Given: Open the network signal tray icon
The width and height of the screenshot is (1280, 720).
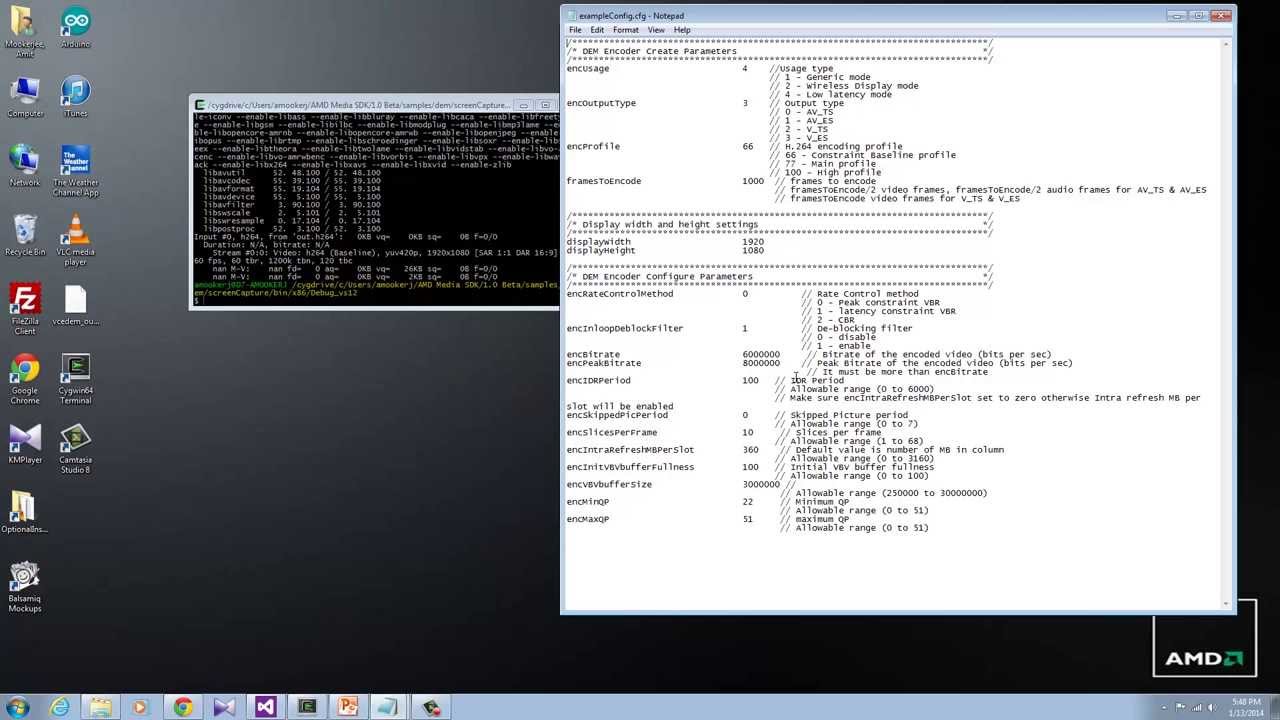Looking at the screenshot, I should pos(1197,707).
